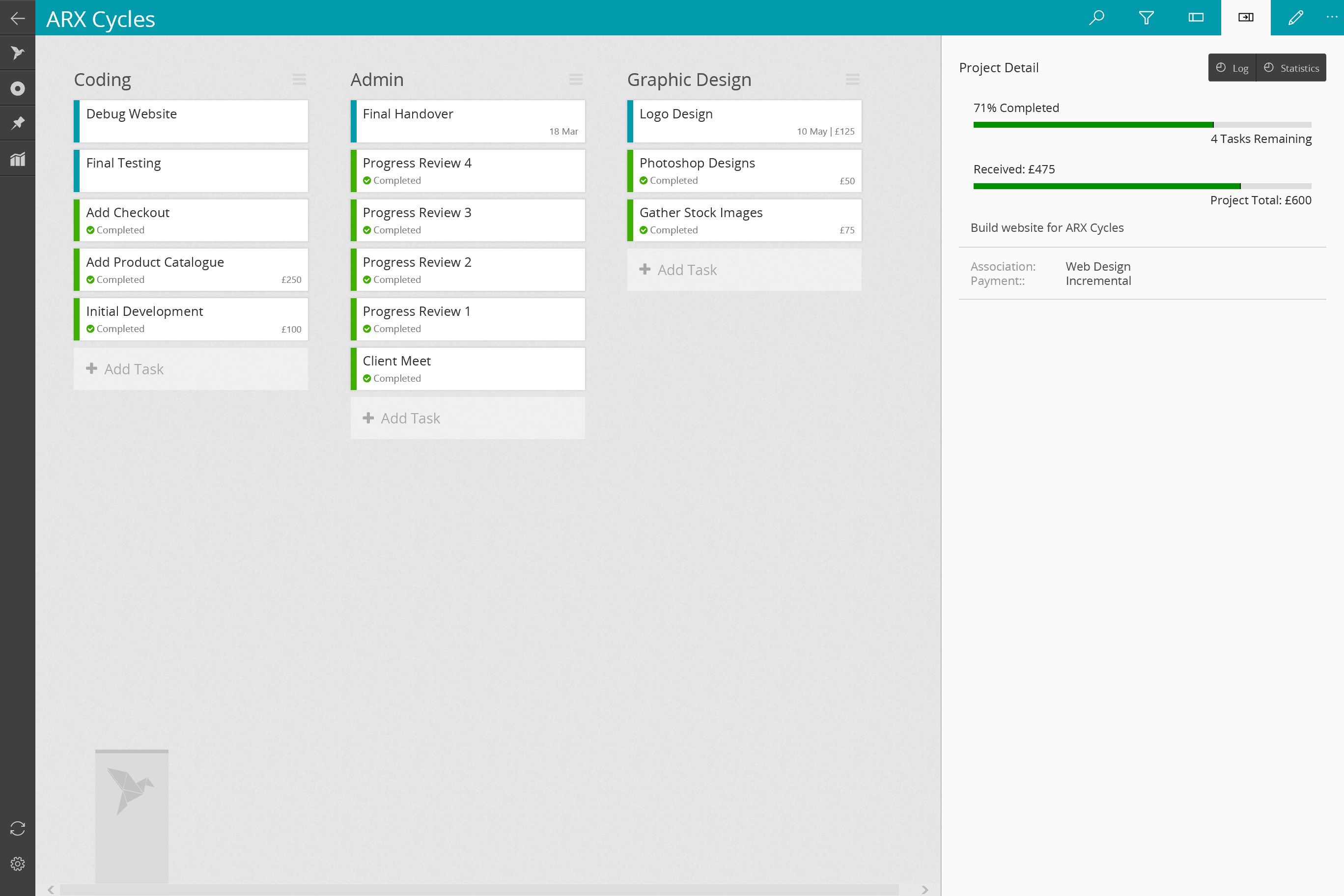Open the hummingbird home icon in sidebar
This screenshot has height=896, width=1344.
[x=18, y=53]
